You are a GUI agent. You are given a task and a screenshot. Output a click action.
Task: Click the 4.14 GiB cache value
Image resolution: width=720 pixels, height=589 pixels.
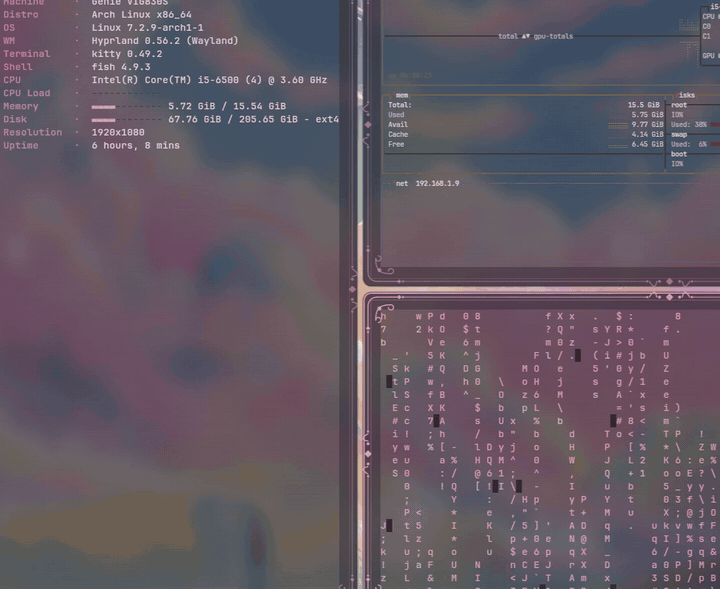click(647, 135)
